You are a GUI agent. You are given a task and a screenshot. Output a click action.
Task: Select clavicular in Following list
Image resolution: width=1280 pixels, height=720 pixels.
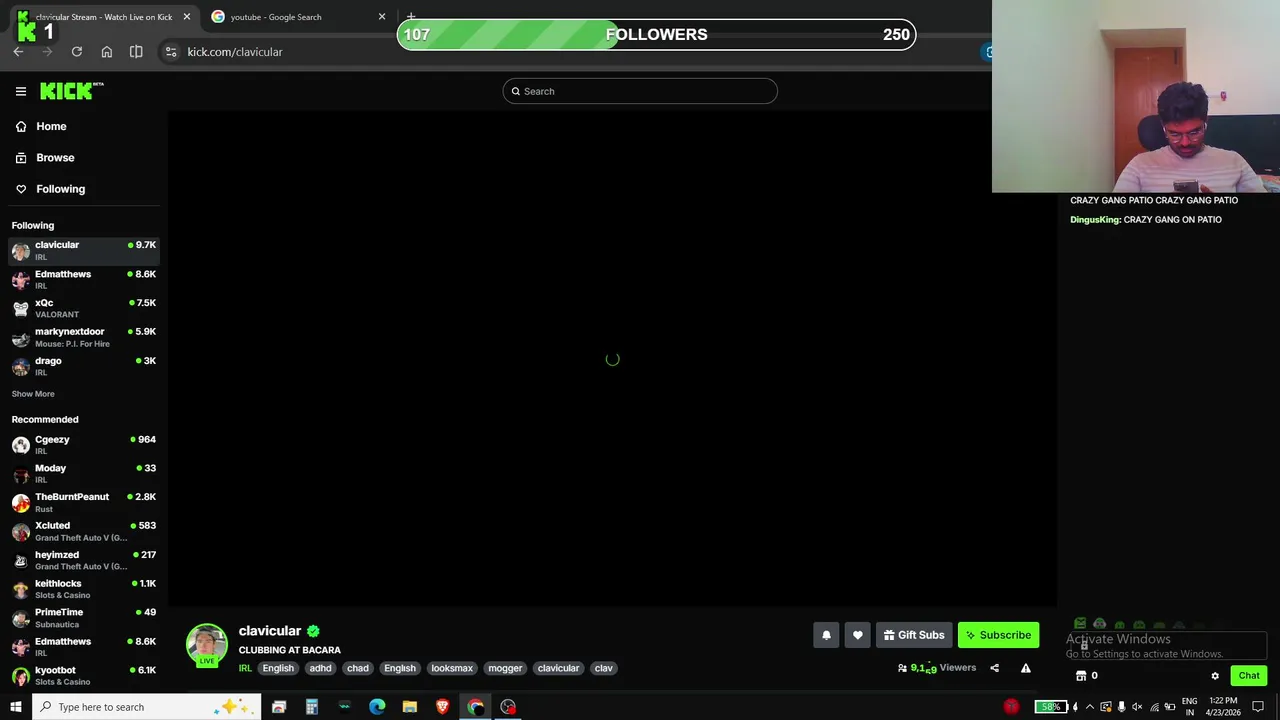pyautogui.click(x=84, y=250)
